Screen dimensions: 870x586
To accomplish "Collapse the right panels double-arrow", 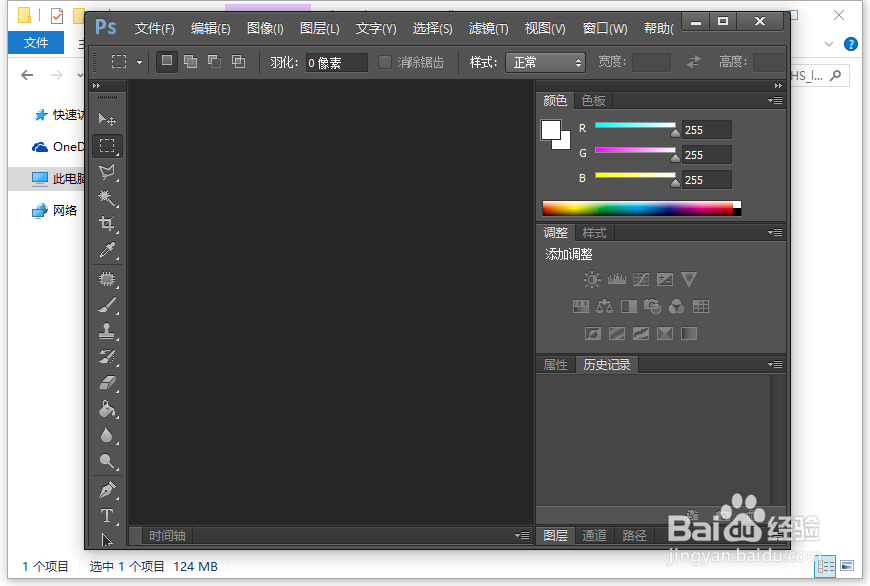I will tap(778, 85).
